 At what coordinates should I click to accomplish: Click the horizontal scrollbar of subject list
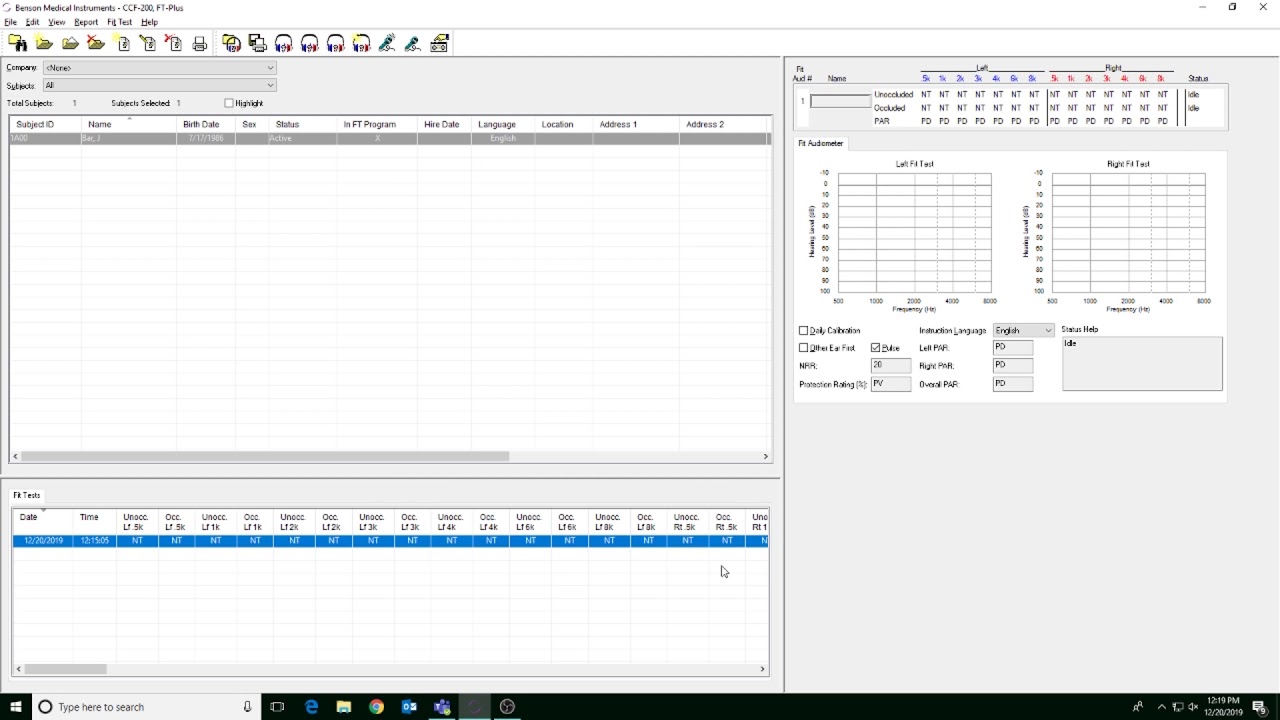click(265, 456)
